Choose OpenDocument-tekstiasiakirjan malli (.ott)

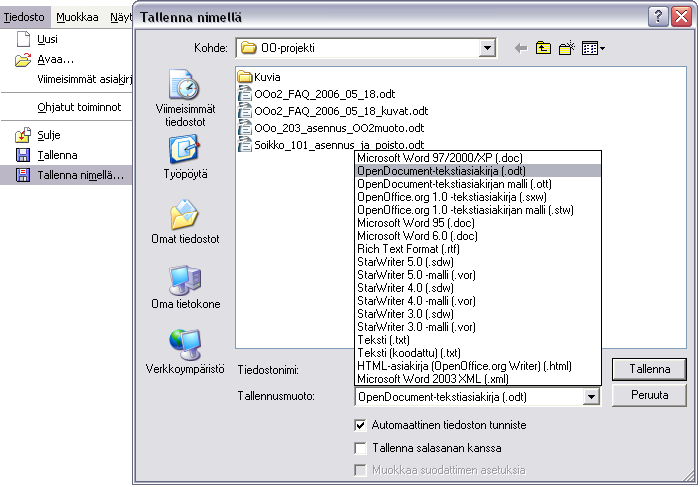click(478, 183)
